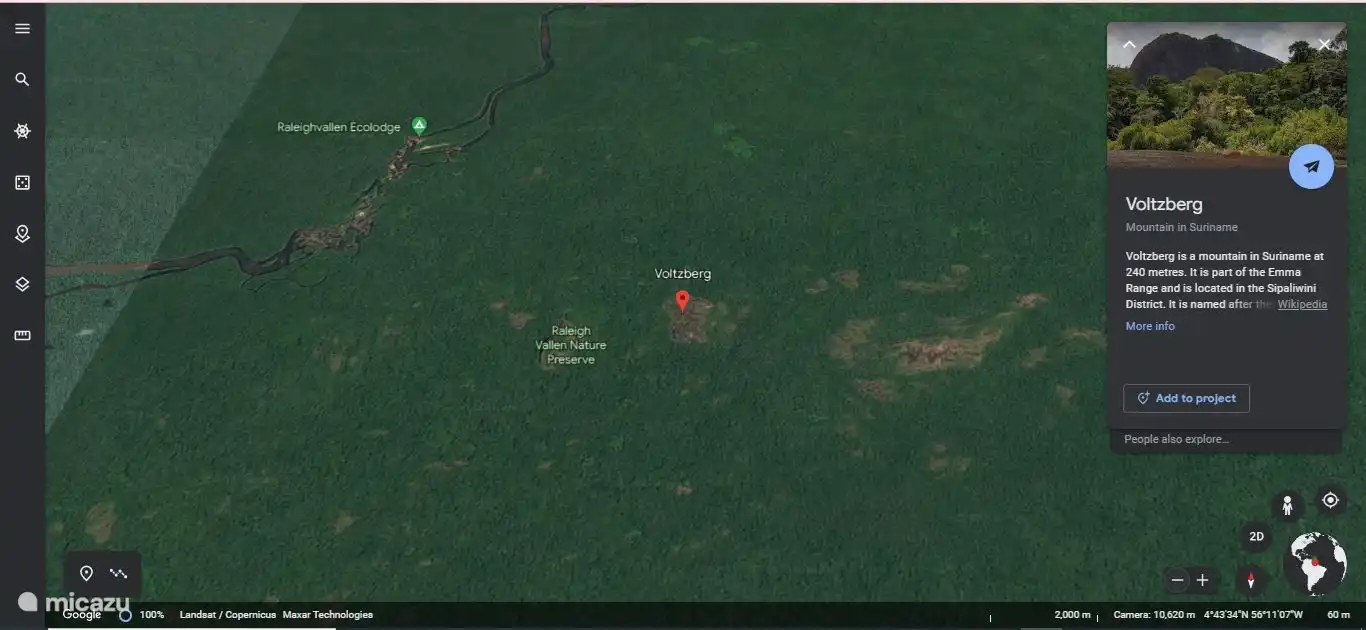This screenshot has height=630, width=1366.
Task: Open the search magnifier tool
Action: tap(22, 80)
